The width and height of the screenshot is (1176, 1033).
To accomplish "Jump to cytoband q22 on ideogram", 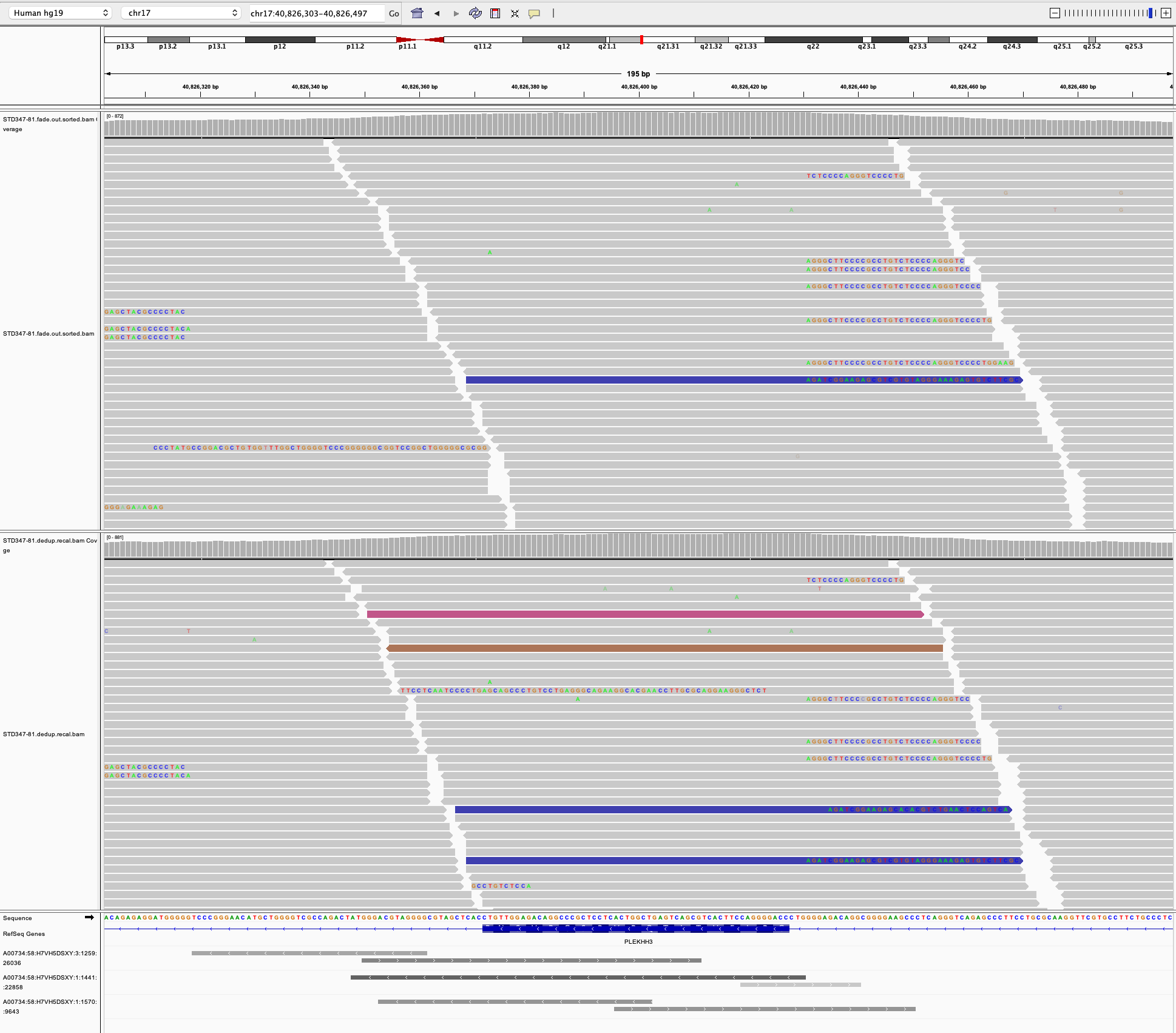I will pyautogui.click(x=813, y=39).
